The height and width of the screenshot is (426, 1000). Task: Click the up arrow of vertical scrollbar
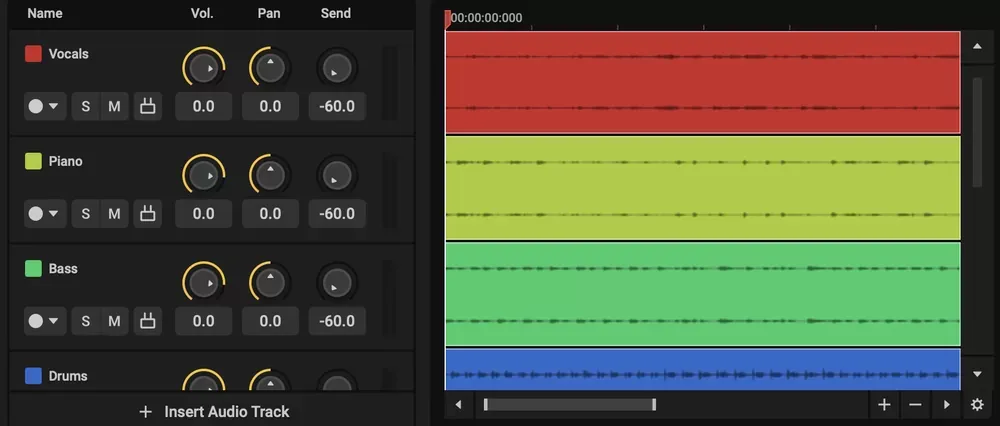[x=977, y=47]
